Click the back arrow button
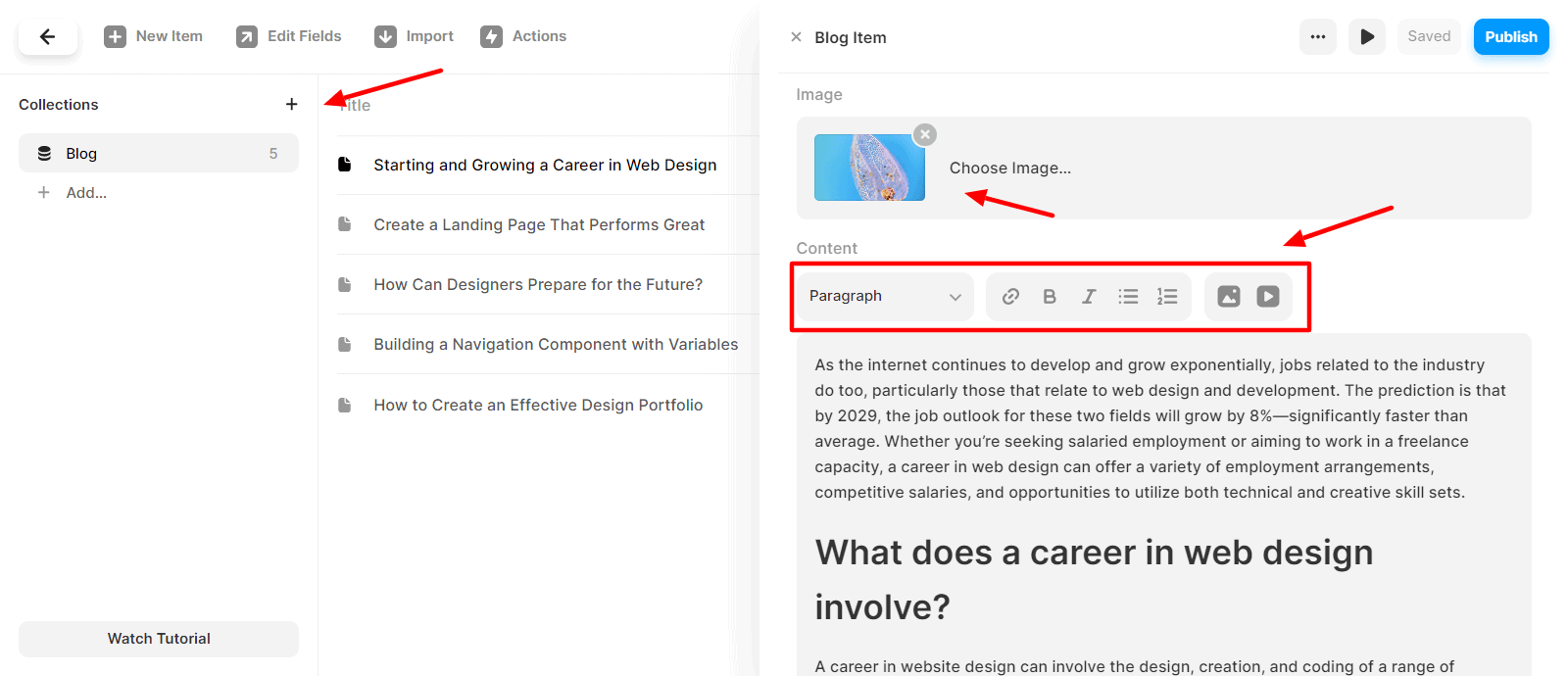 coord(47,37)
